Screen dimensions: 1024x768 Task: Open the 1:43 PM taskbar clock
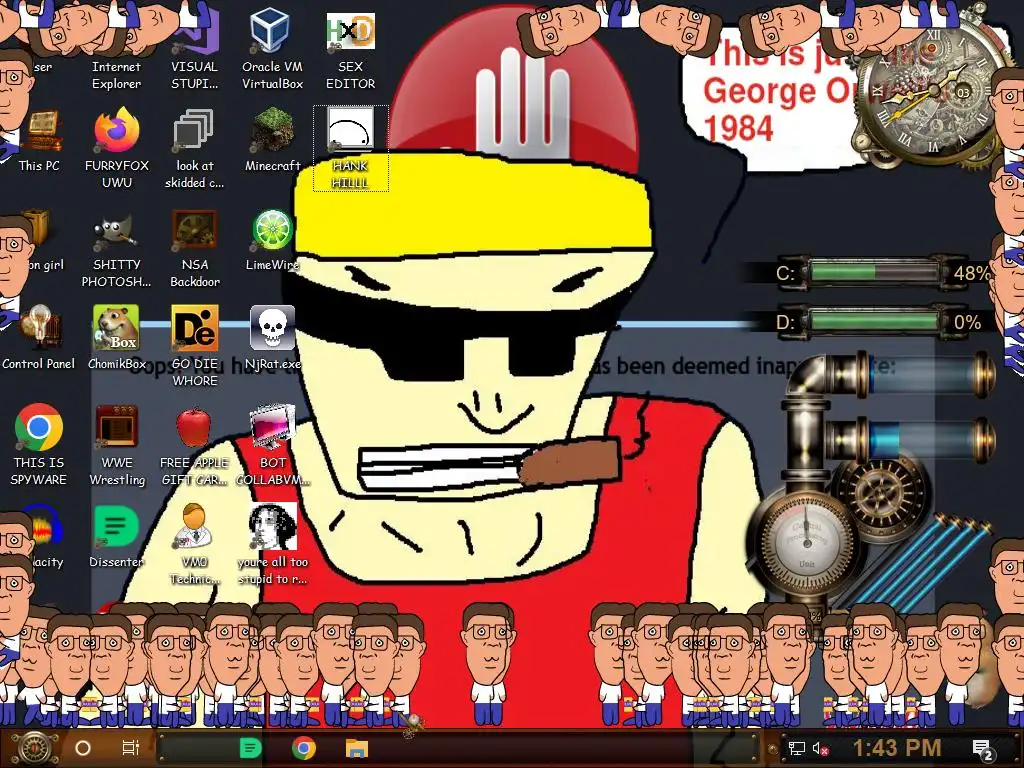point(897,748)
